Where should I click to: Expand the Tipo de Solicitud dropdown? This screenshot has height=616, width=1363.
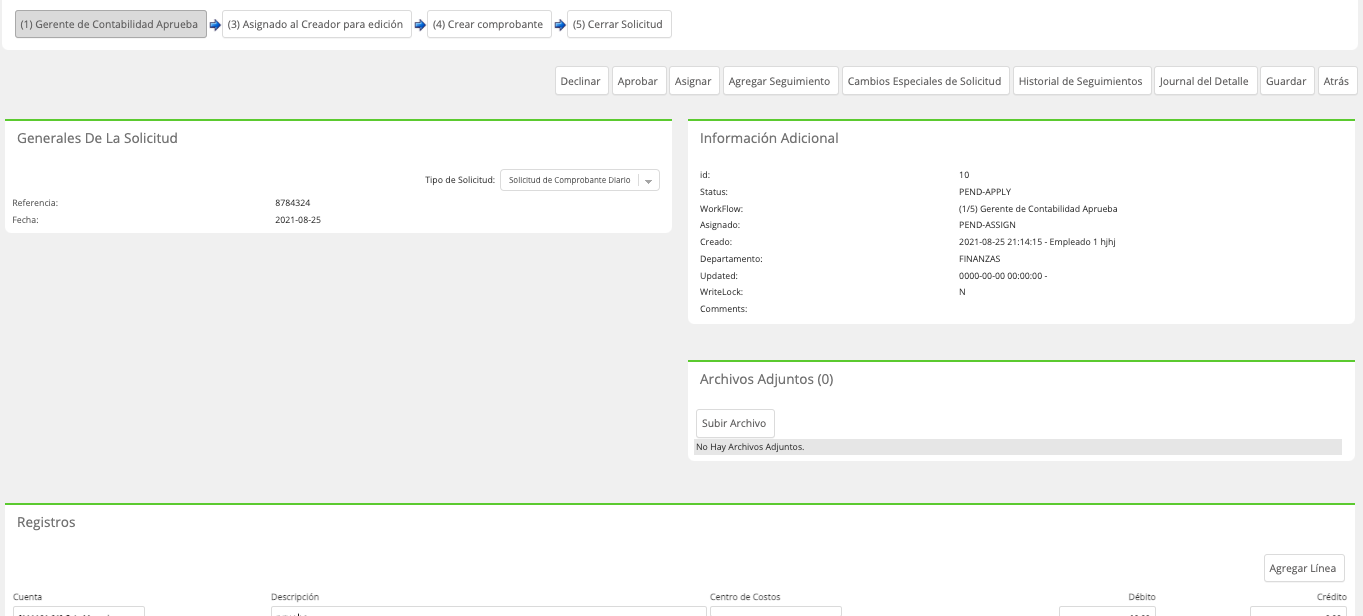(x=580, y=180)
